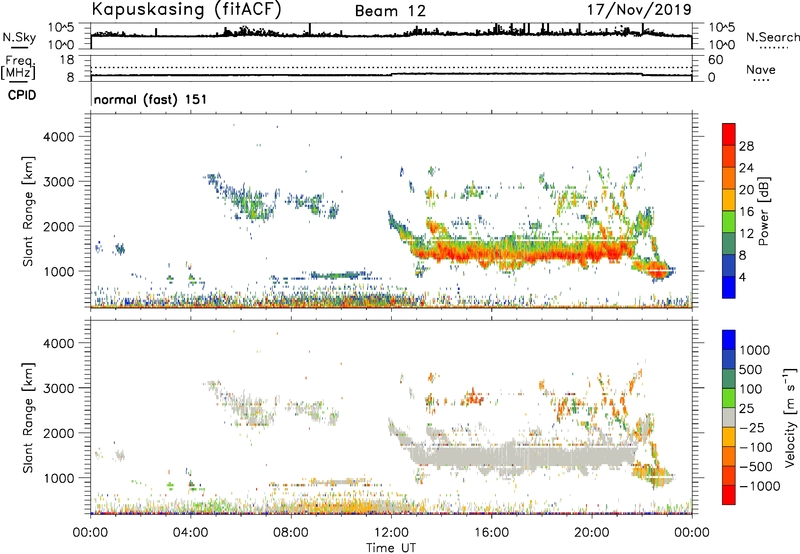The width and height of the screenshot is (800, 554).
Task: Click the 'N.Sky' legend label
Action: coord(19,37)
